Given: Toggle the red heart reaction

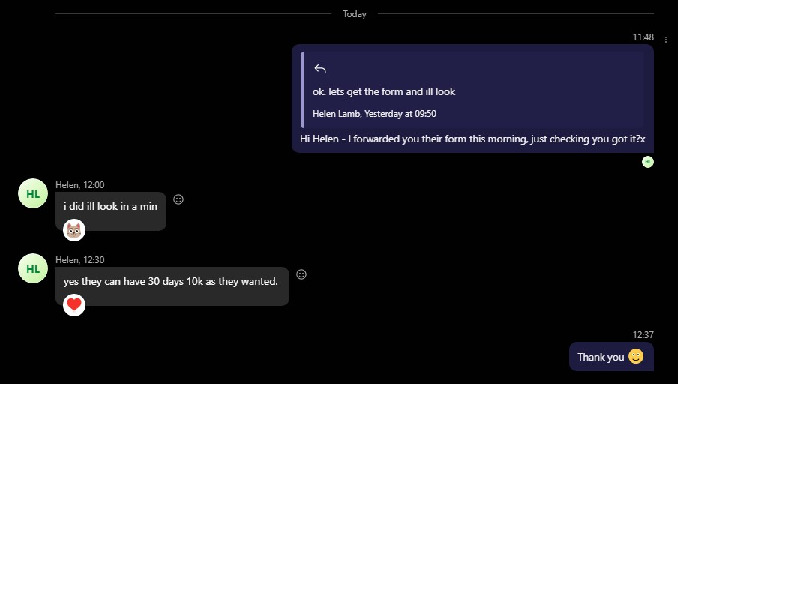Looking at the screenshot, I should point(74,305).
